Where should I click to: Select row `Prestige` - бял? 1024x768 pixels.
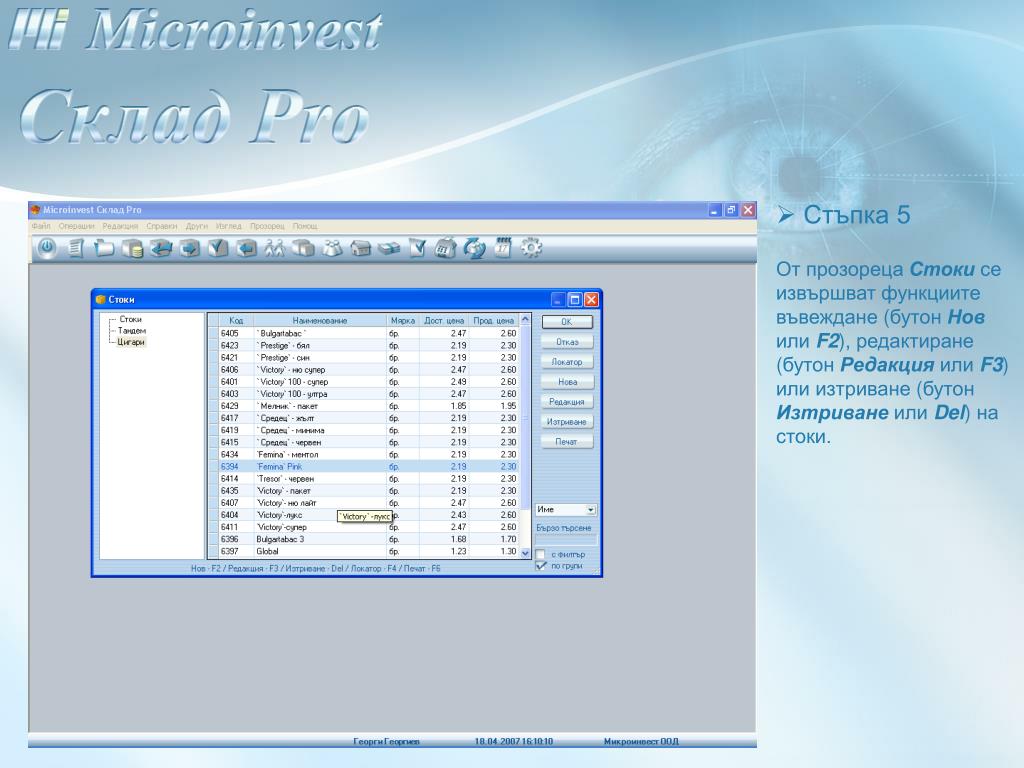pos(364,345)
